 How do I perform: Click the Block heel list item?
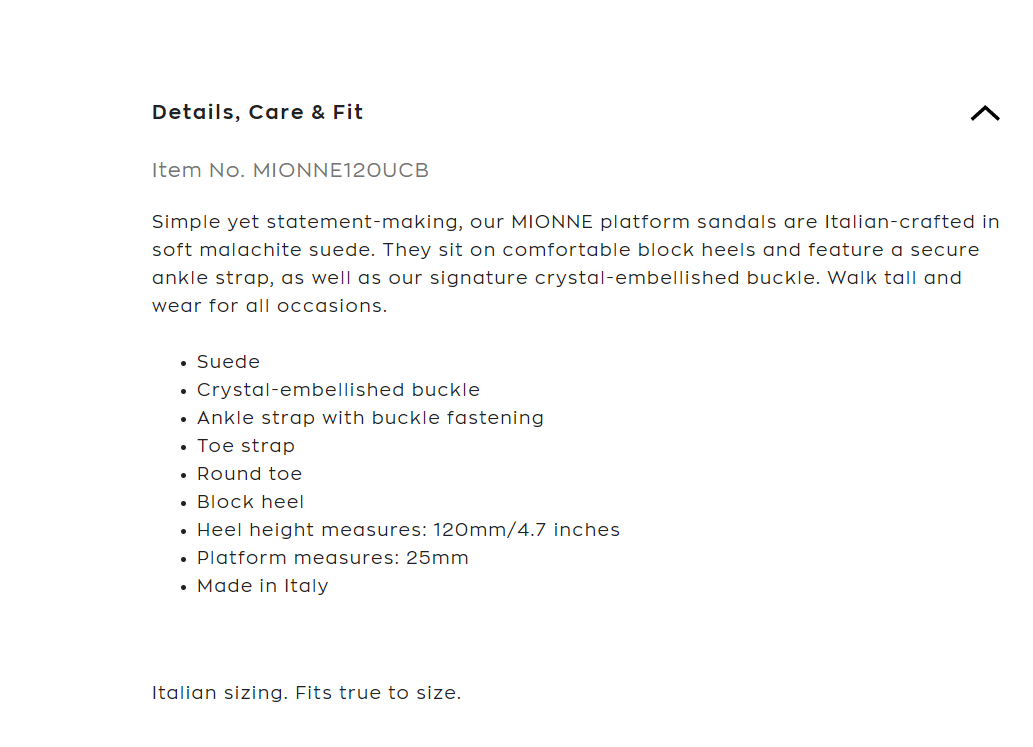coord(250,502)
